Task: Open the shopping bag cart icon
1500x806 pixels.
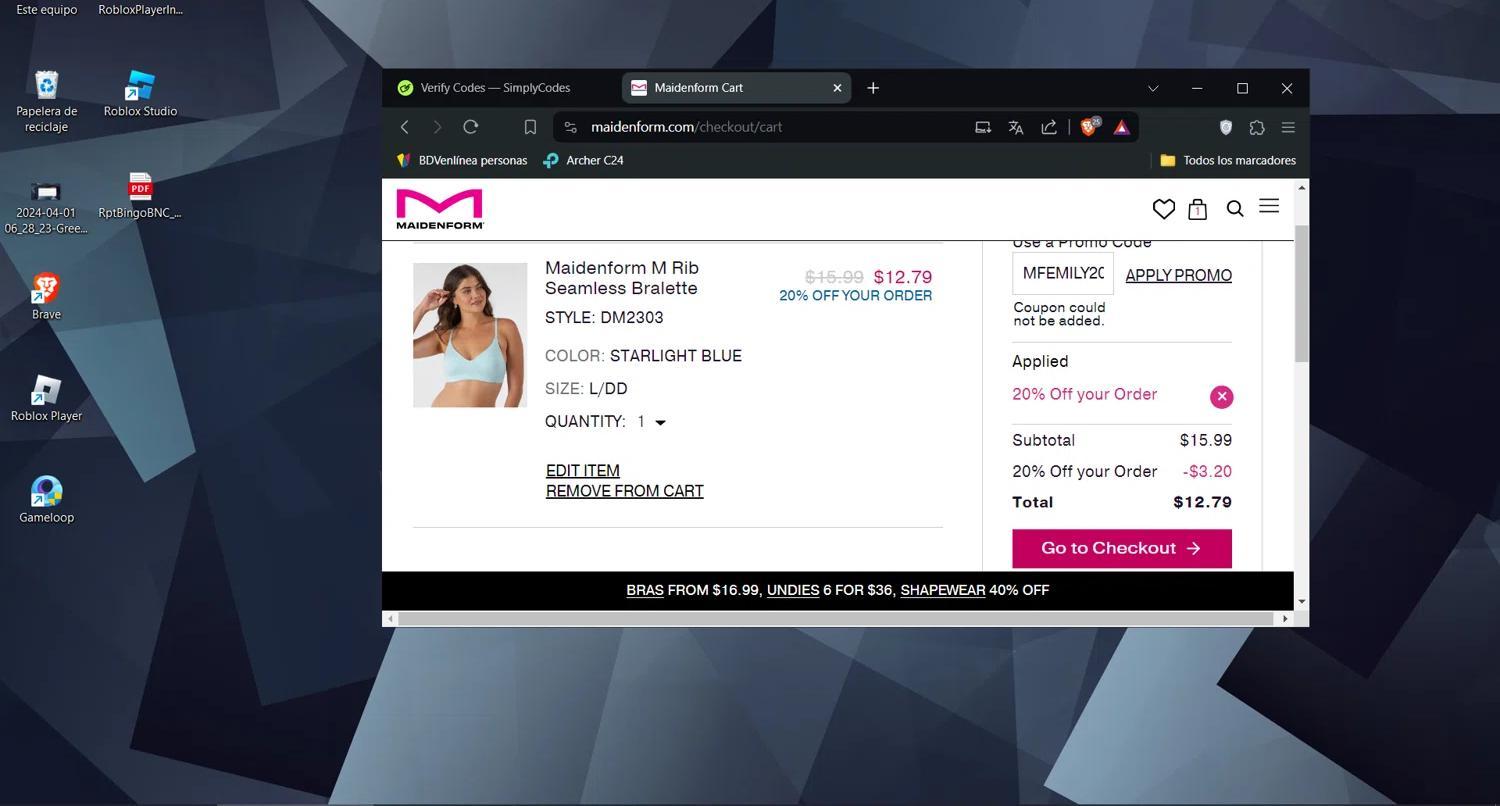Action: (x=1197, y=209)
